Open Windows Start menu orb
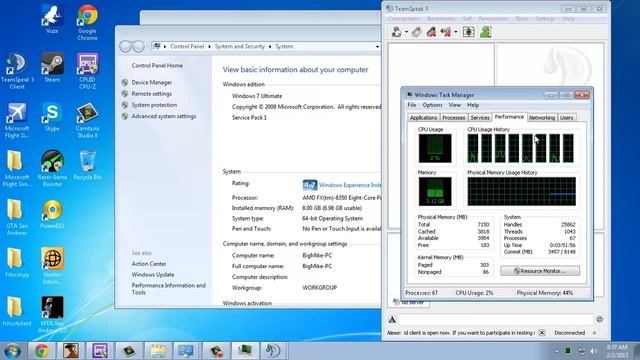 coord(12,351)
